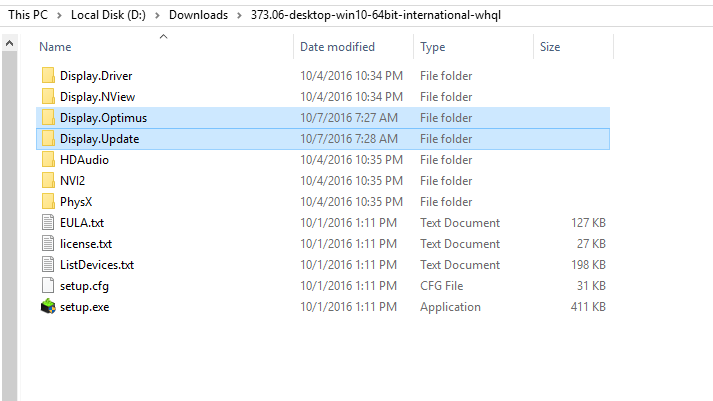Viewport: 713px width, 401px height.
Task: Sort by the Date modified column header
Action: [x=337, y=47]
